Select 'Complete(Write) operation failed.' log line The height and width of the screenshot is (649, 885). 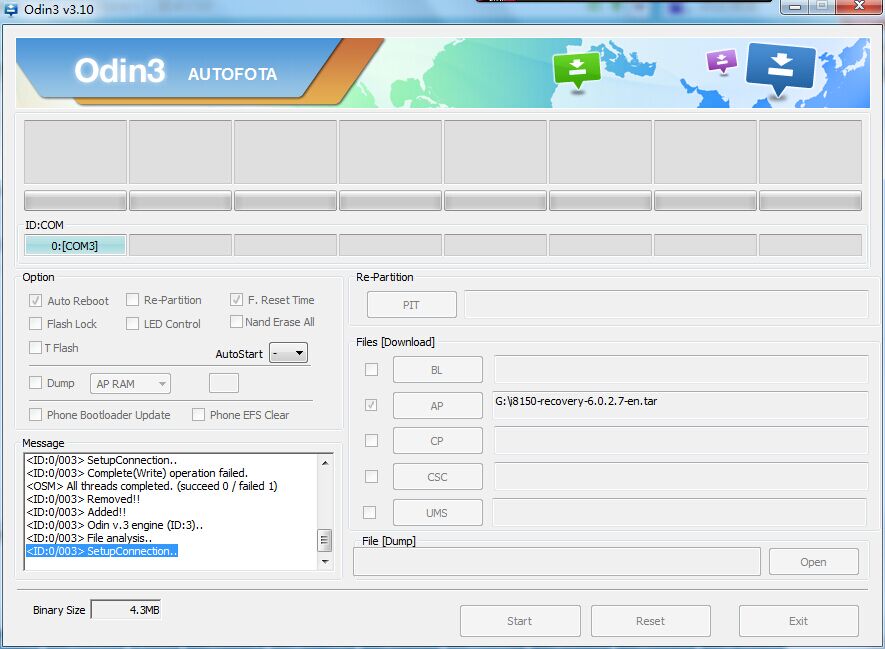point(137,473)
